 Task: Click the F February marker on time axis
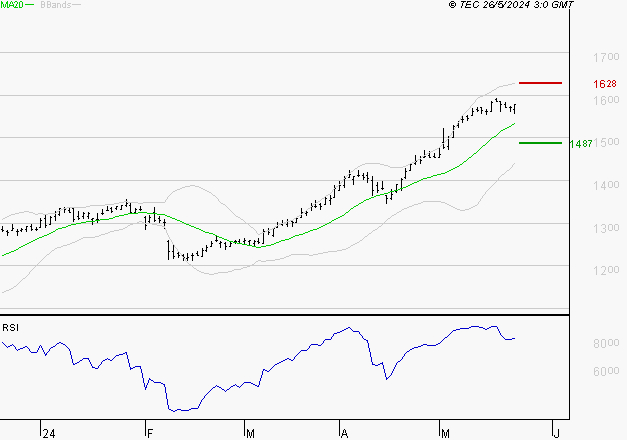coord(150,434)
